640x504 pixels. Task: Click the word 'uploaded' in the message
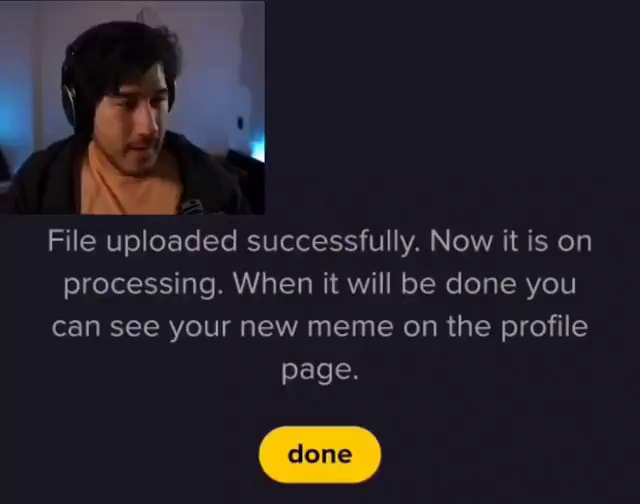(172, 241)
